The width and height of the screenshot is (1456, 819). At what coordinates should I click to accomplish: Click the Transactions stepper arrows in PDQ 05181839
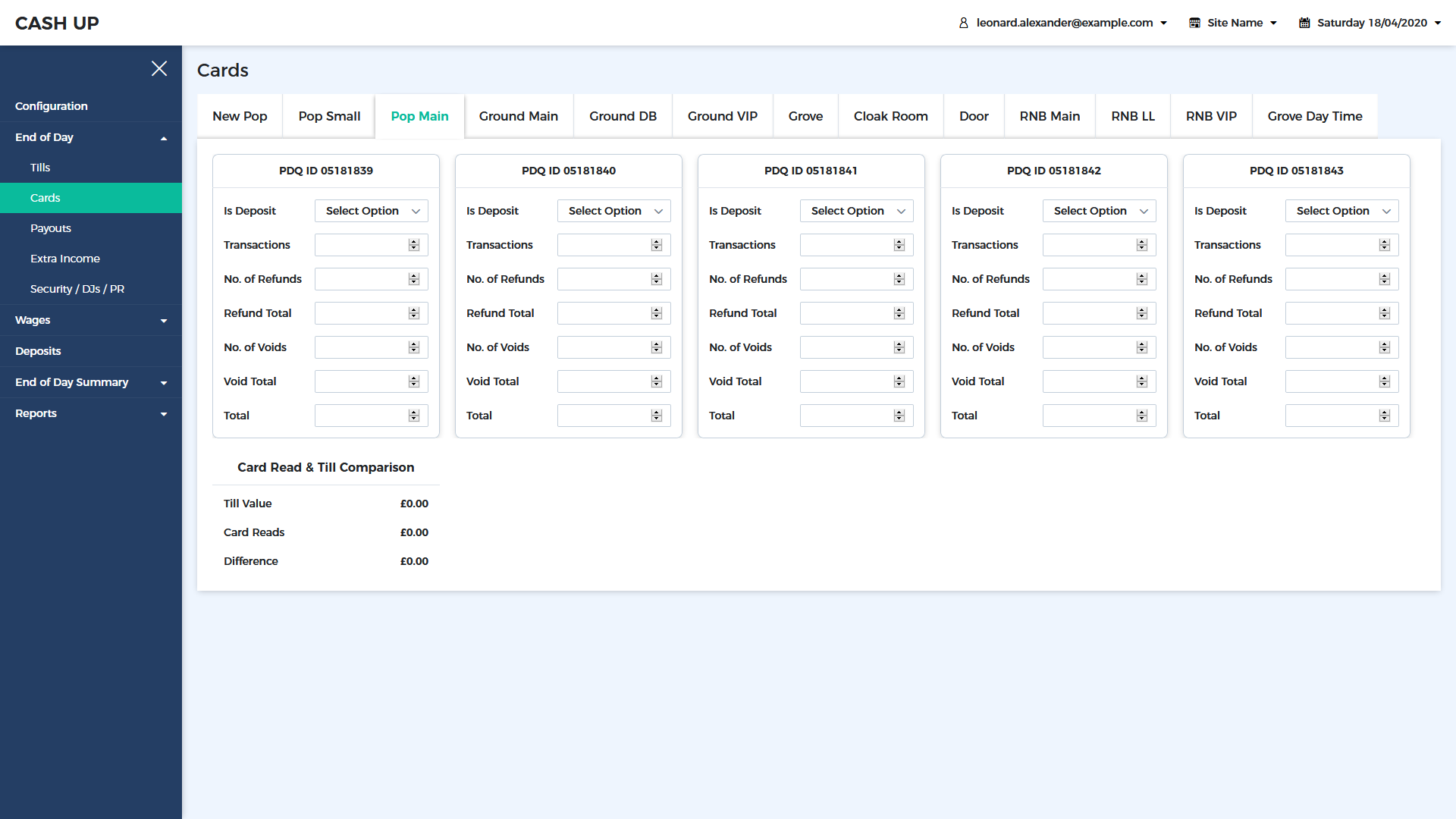click(414, 245)
